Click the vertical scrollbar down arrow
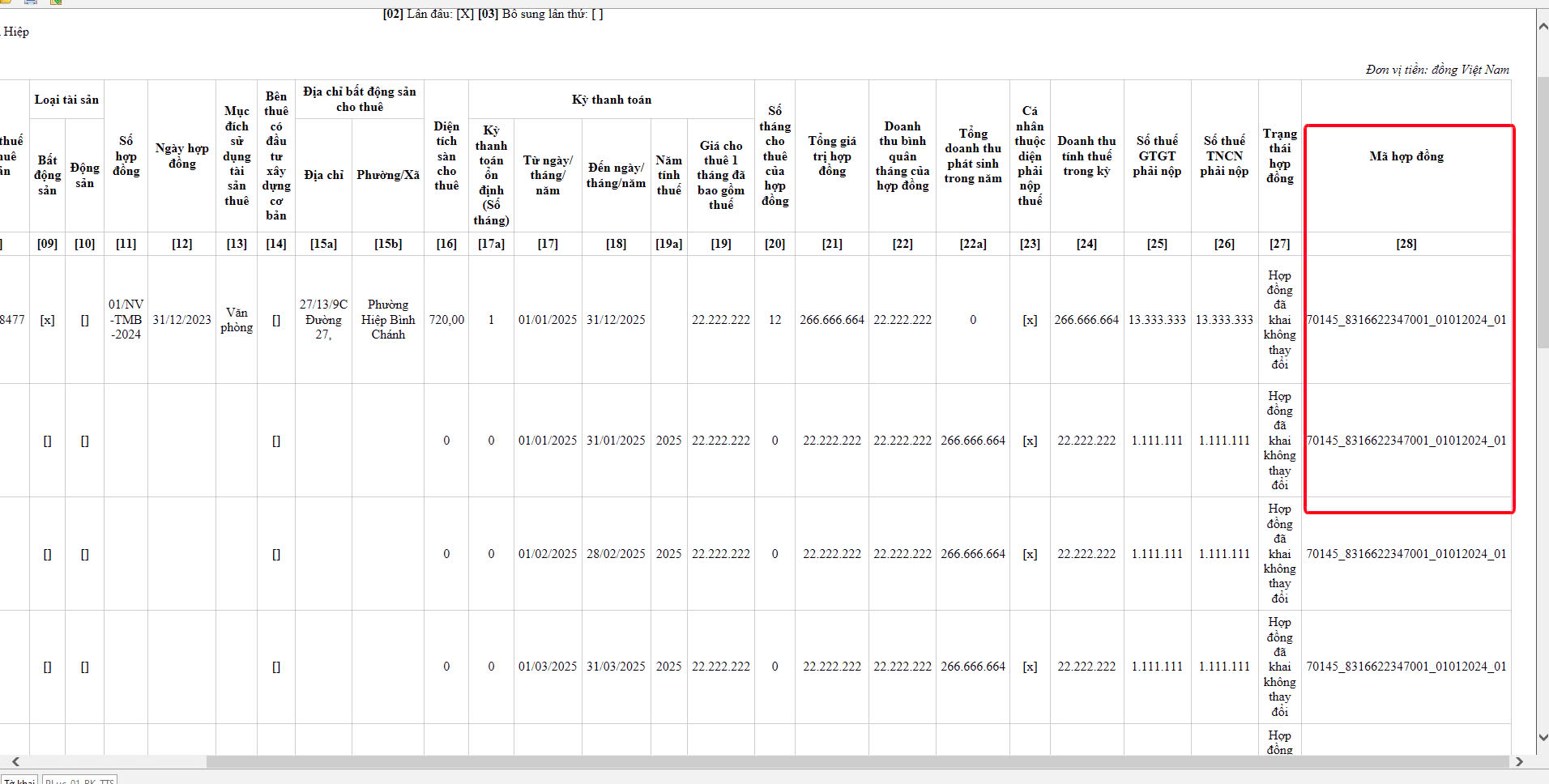 tap(1543, 737)
